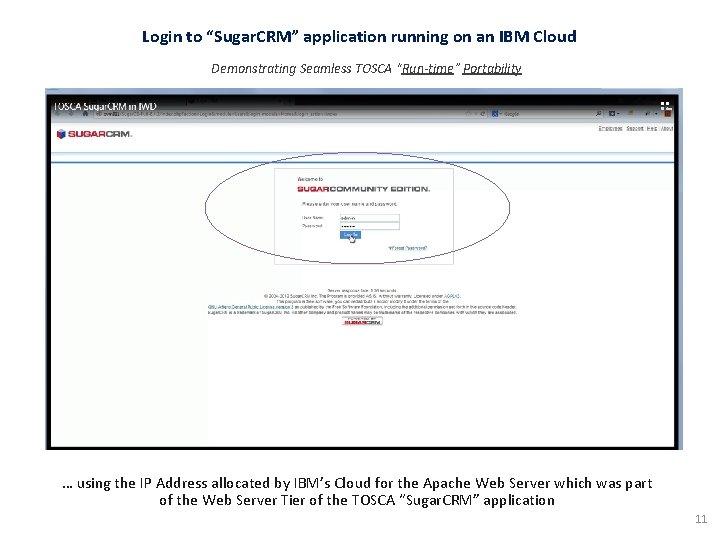Open the Help link in the header
The width and height of the screenshot is (720, 540).
click(652, 128)
